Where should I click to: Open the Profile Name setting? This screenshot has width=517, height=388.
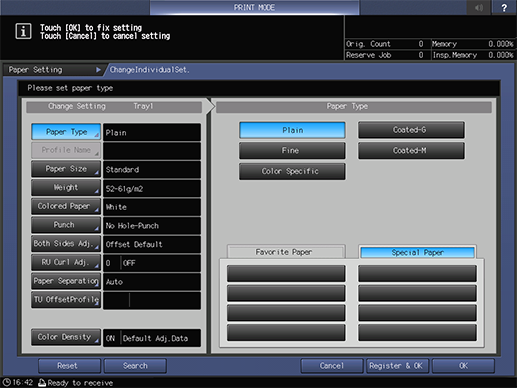click(66, 150)
